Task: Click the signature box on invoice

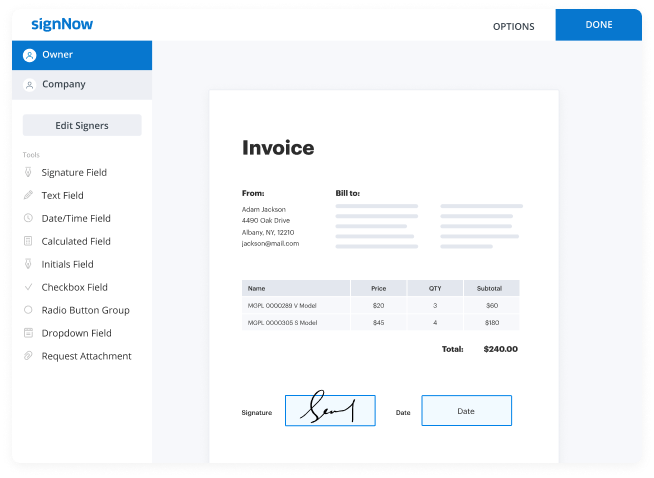Action: 330,411
